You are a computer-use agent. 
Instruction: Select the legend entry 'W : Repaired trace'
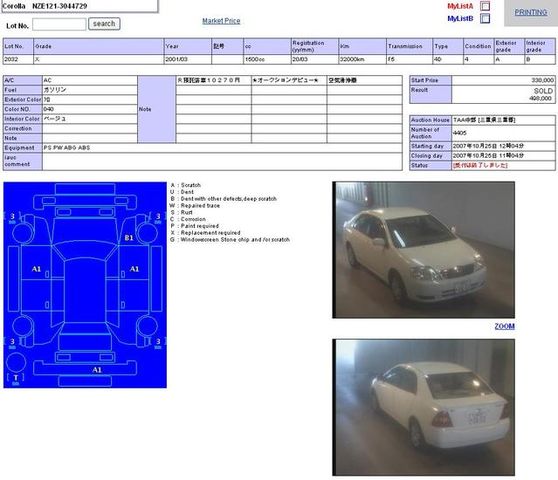(x=195, y=206)
